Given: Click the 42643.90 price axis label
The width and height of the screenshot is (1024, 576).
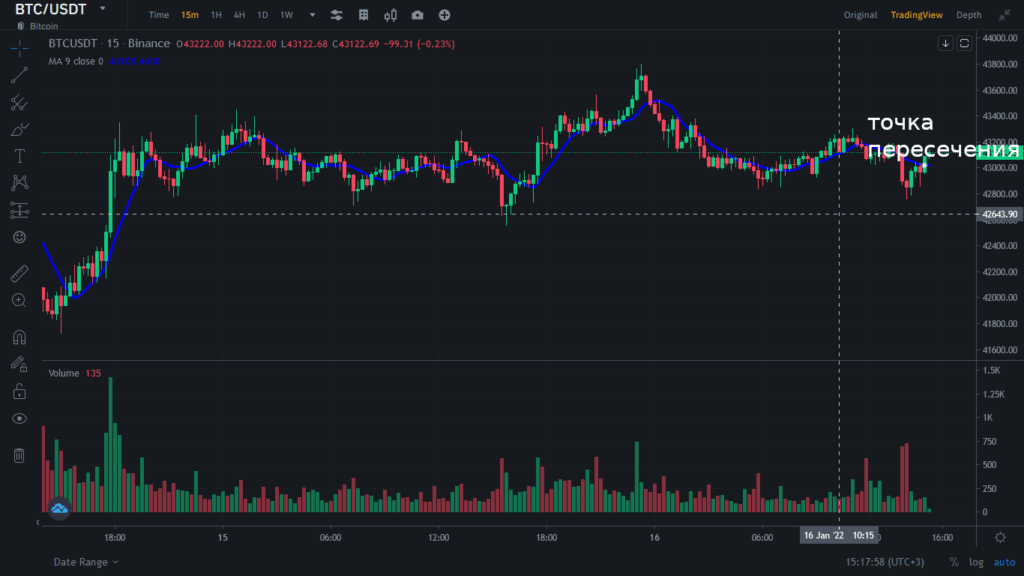Looking at the screenshot, I should 999,214.
